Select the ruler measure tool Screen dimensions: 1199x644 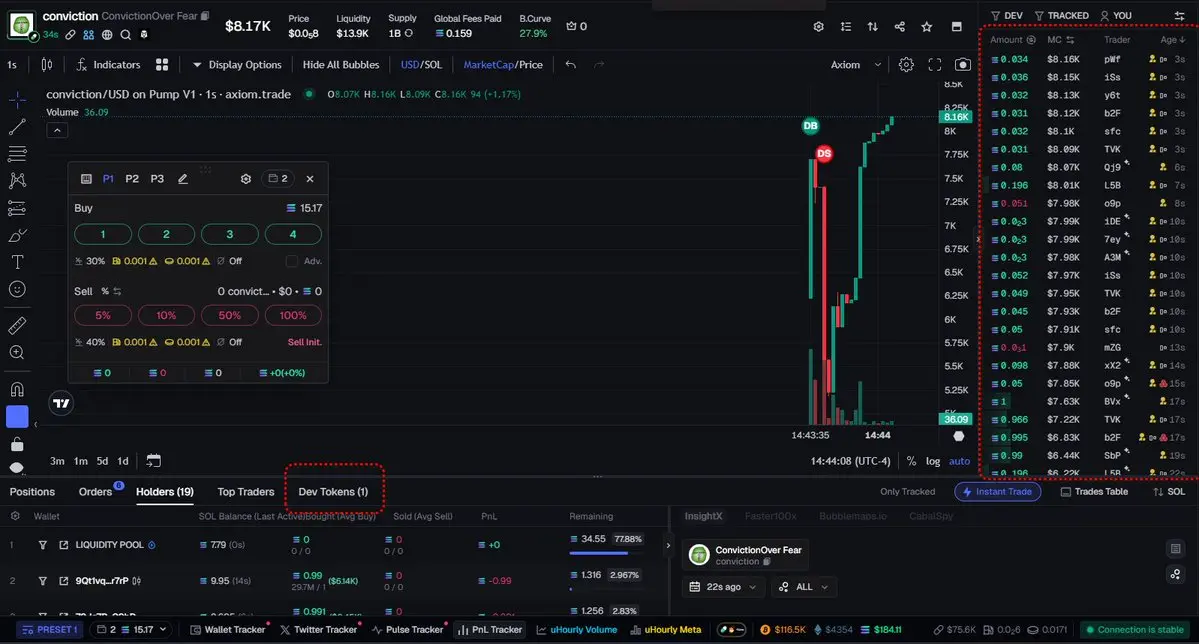[x=17, y=326]
